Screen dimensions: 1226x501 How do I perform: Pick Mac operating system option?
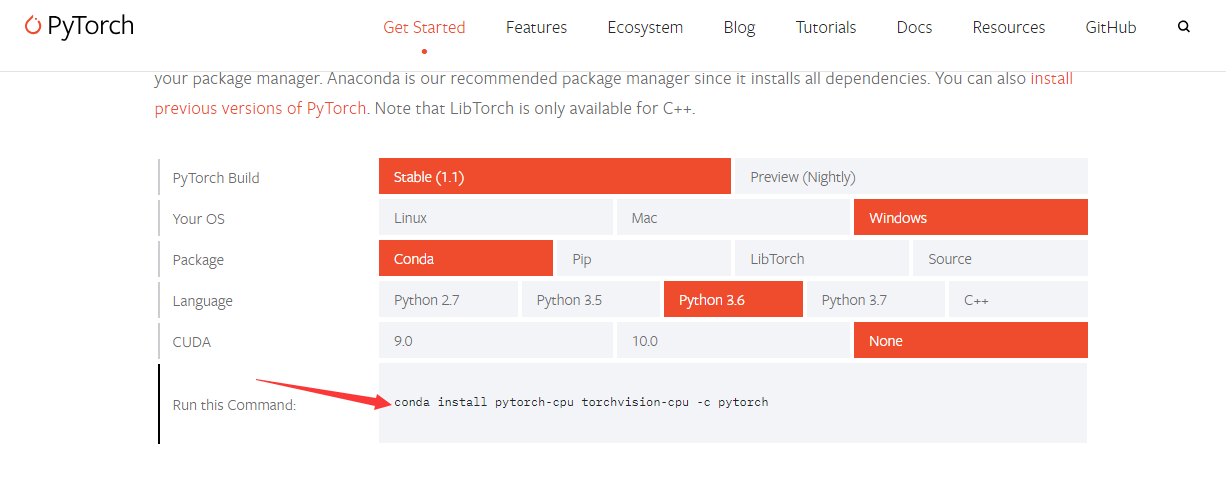click(x=733, y=218)
